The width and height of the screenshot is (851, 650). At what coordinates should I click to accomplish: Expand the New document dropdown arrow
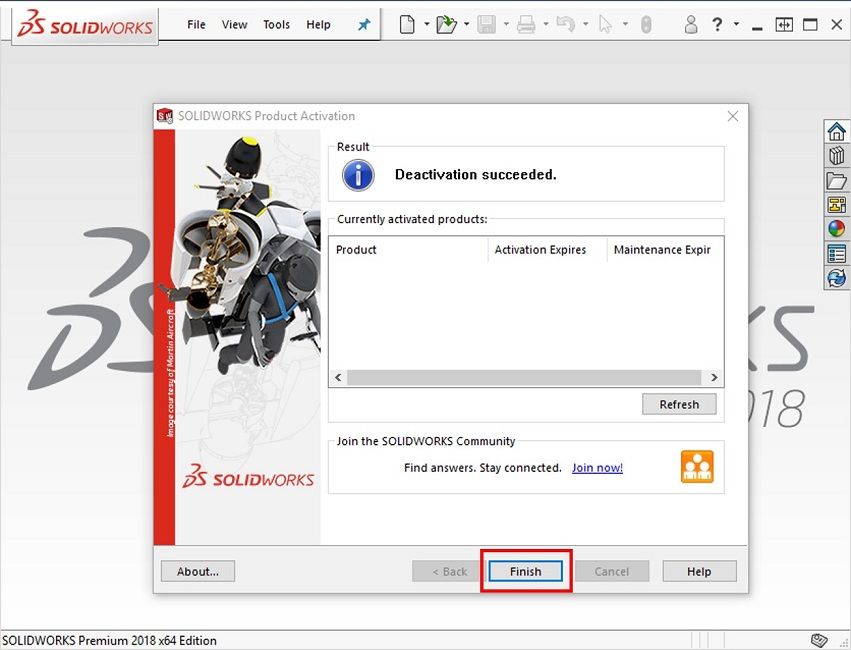coord(427,25)
